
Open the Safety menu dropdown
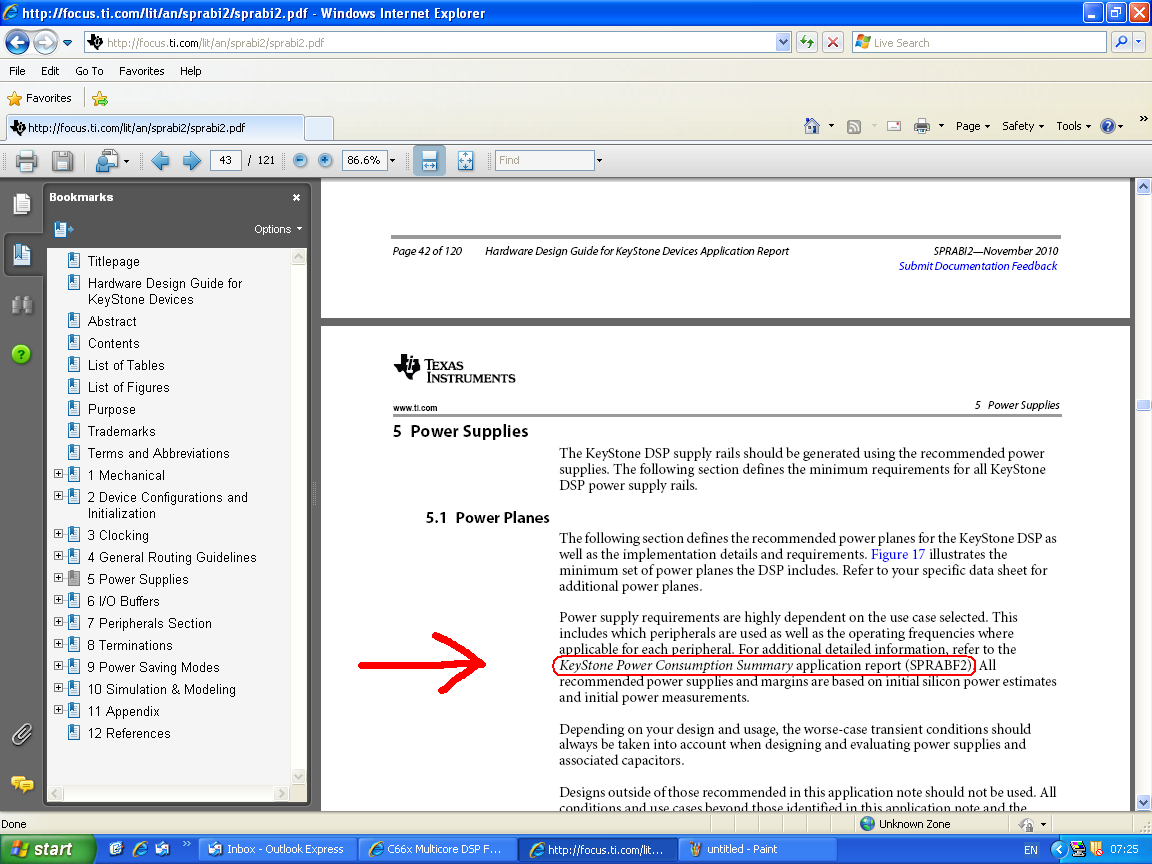click(x=1023, y=126)
